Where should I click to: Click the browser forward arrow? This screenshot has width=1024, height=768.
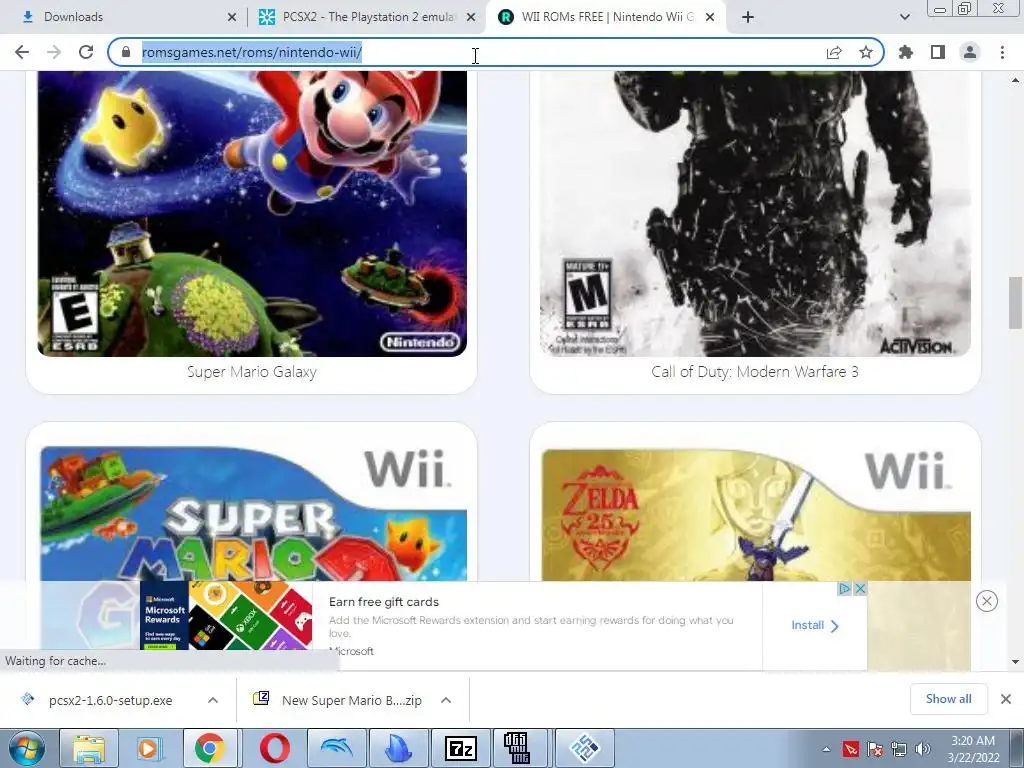54,52
